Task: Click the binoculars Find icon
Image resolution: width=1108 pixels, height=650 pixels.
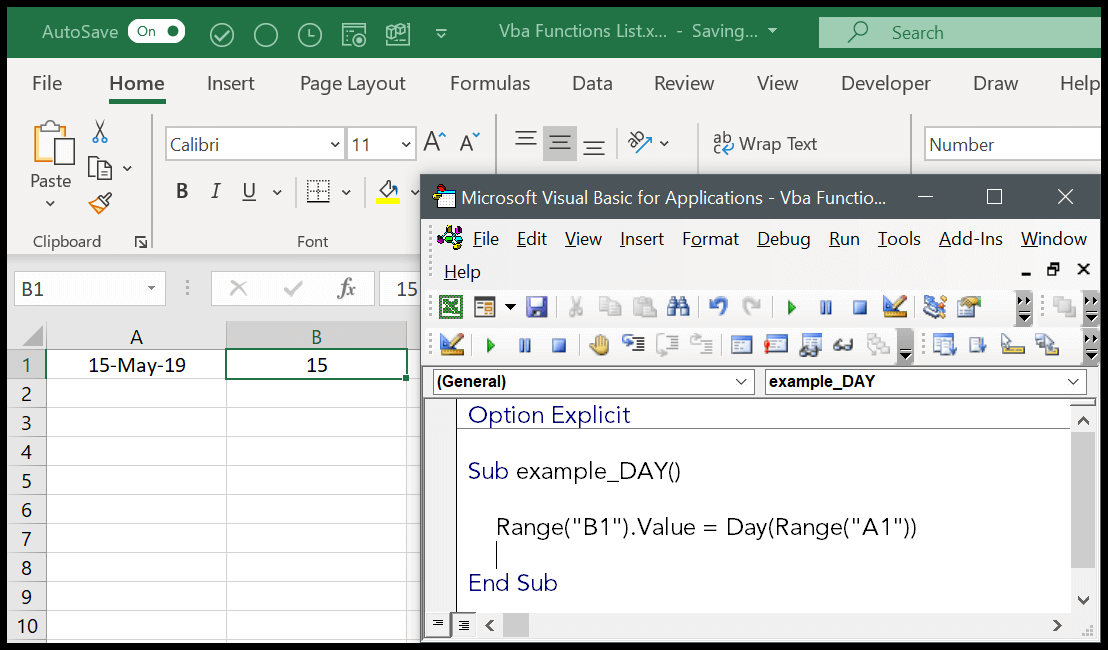Action: pyautogui.click(x=678, y=307)
